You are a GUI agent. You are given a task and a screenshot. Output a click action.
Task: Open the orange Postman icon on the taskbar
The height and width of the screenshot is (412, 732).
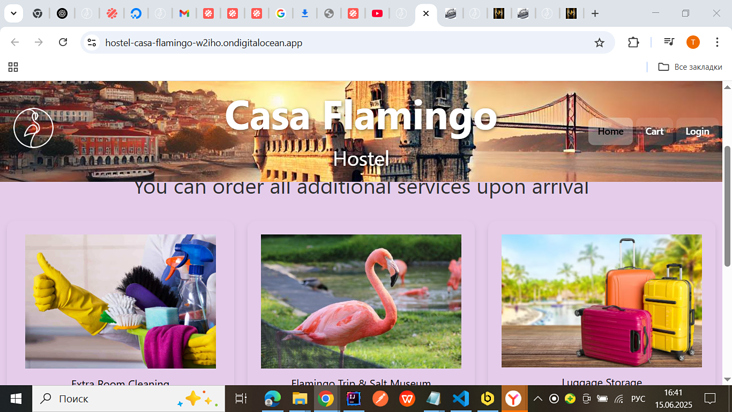(x=380, y=398)
